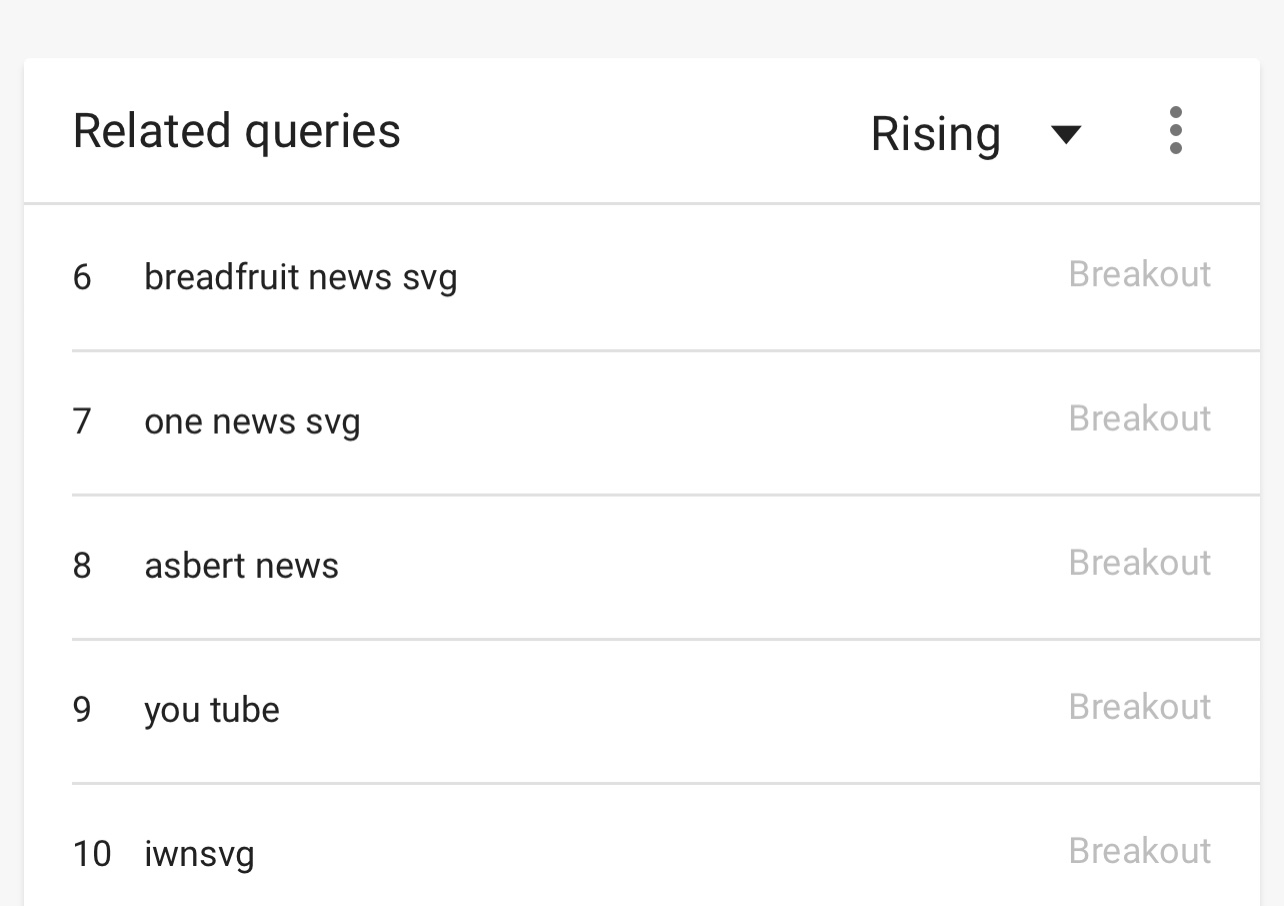Viewport: 1284px width, 906px height.
Task: Click Breakout beside 'iwnsvg'
Action: [x=1140, y=851]
